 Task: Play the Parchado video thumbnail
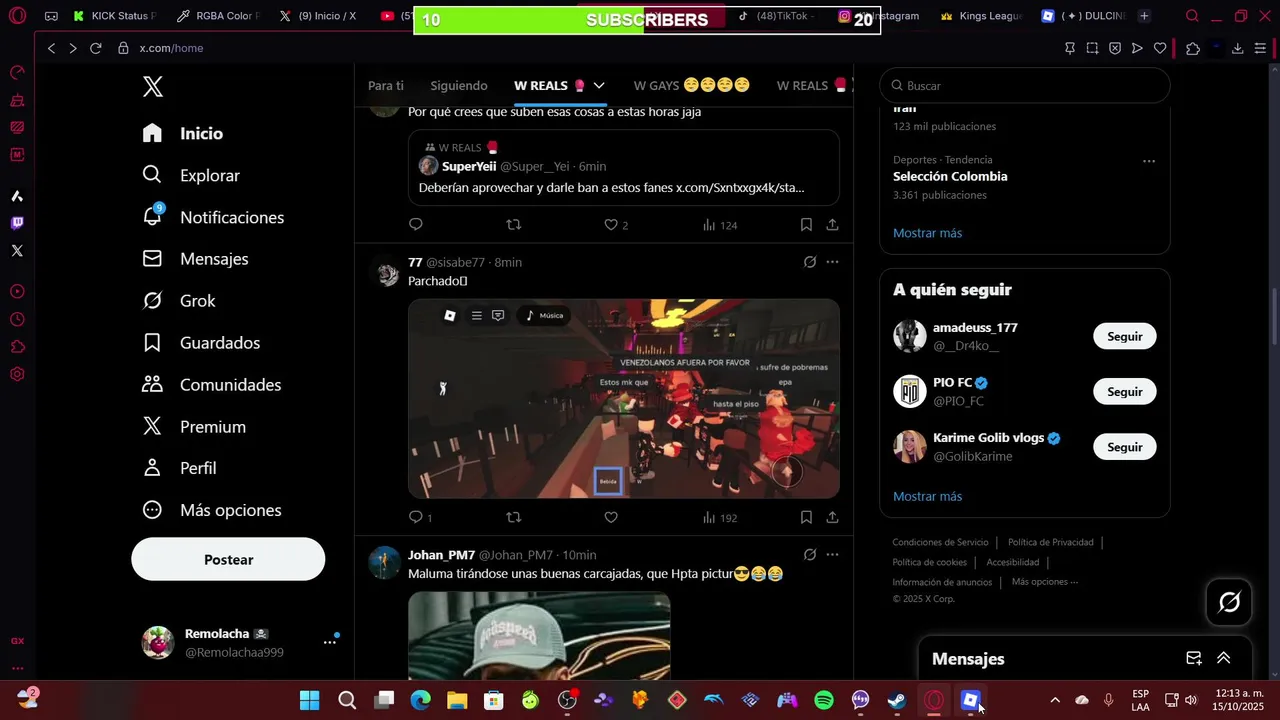tap(624, 399)
